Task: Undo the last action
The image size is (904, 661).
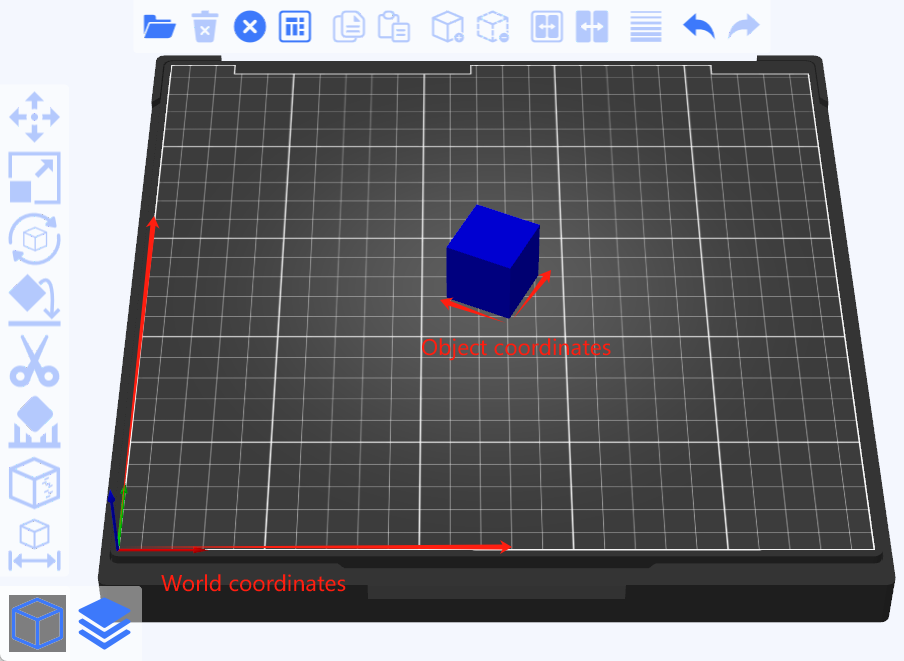Action: [x=698, y=26]
